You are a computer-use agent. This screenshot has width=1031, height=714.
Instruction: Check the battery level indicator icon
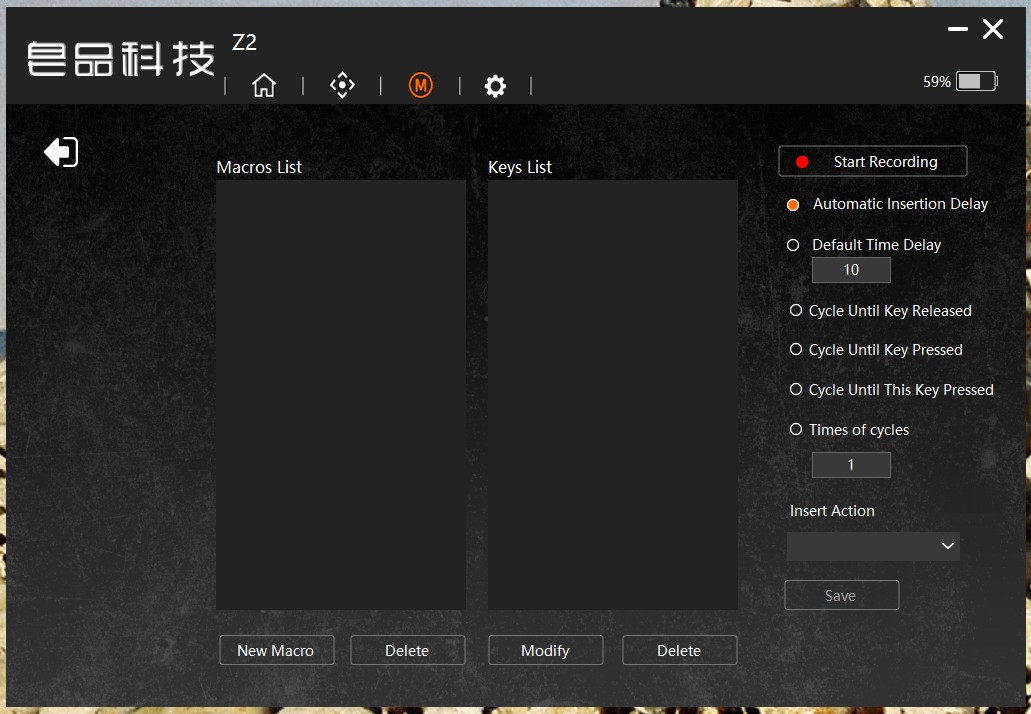(x=977, y=82)
